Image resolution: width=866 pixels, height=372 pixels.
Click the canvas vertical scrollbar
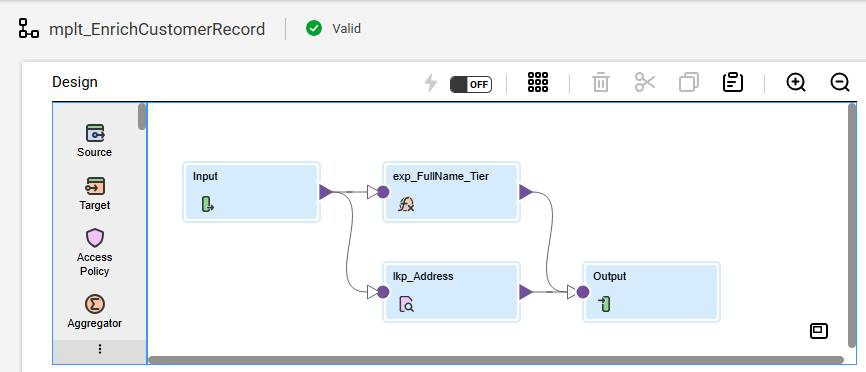(x=851, y=226)
